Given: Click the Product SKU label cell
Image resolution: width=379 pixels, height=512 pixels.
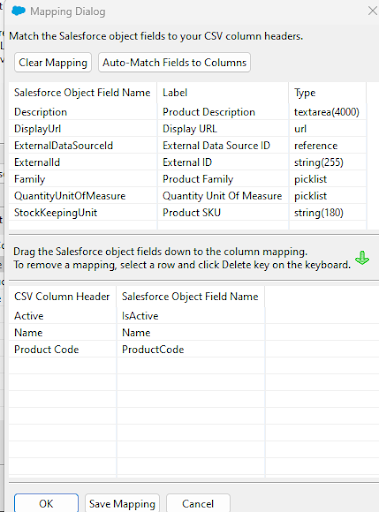Looking at the screenshot, I should [223, 212].
